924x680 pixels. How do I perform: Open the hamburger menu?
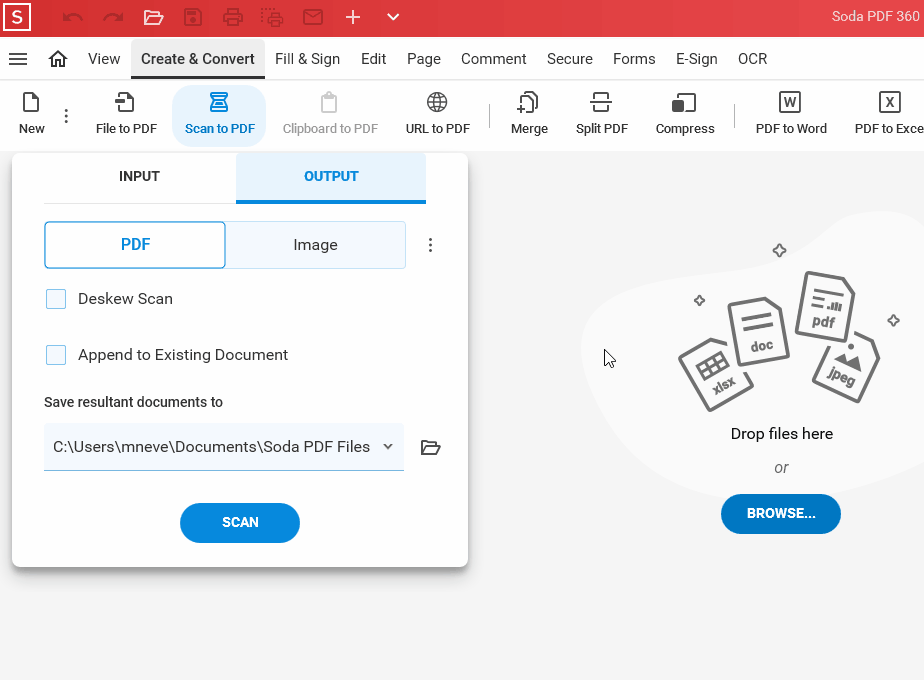pyautogui.click(x=18, y=59)
